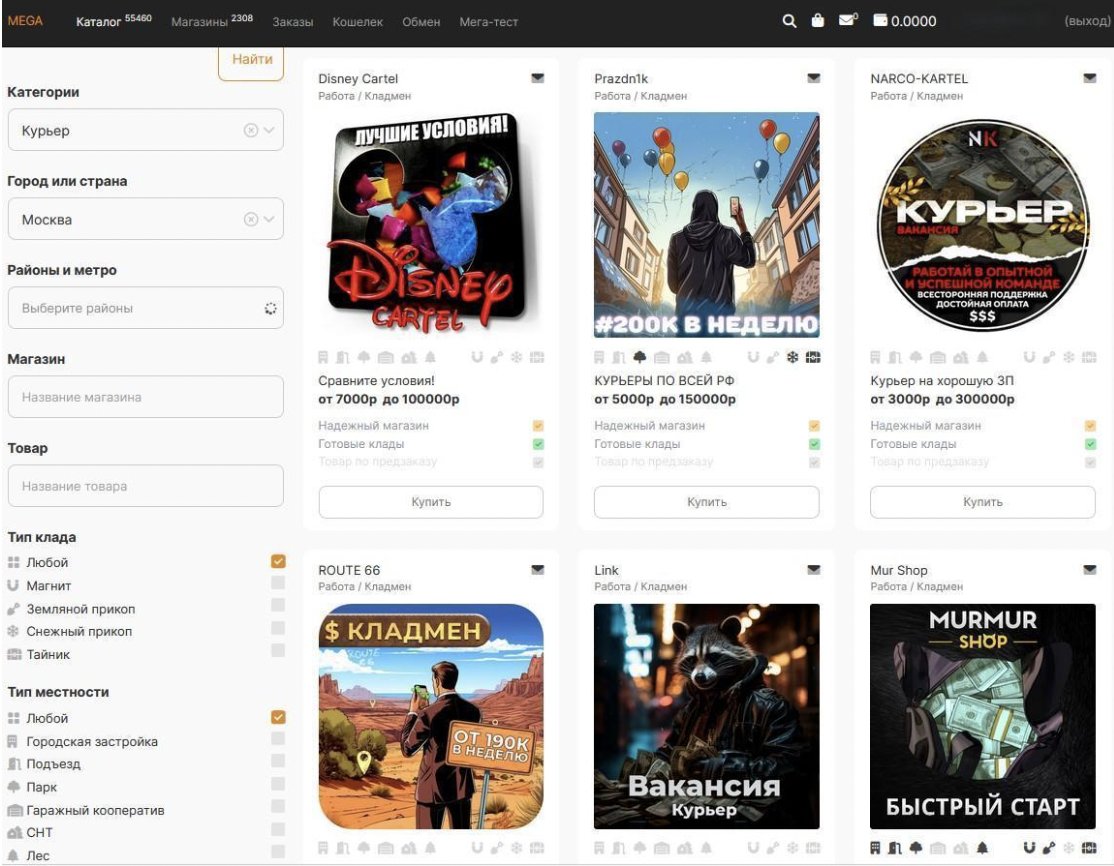The height and width of the screenshot is (866, 1114).
Task: Click the stash icon beside Тайник
Action: [14, 654]
